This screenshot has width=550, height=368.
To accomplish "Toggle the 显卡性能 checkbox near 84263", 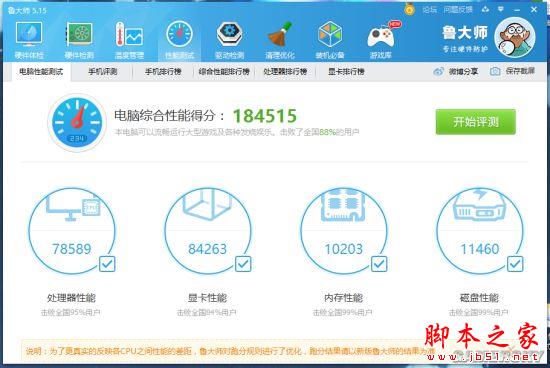I will pos(243,264).
